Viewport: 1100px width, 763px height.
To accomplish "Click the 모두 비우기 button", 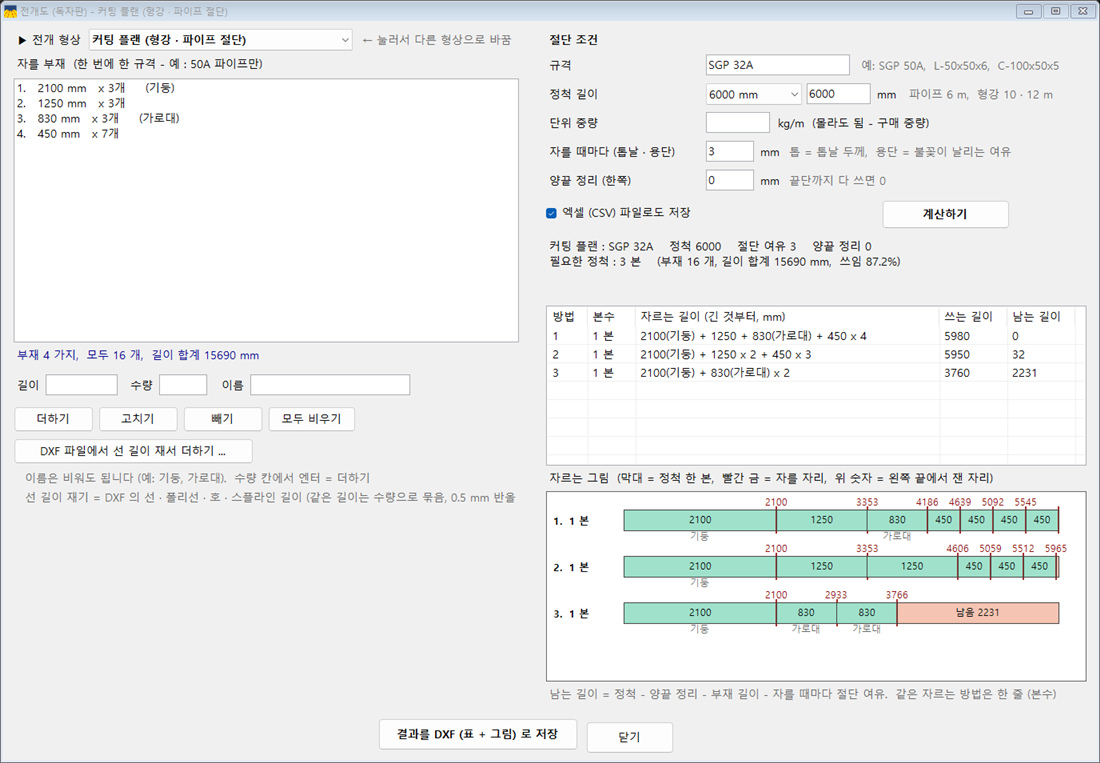I will (x=311, y=419).
